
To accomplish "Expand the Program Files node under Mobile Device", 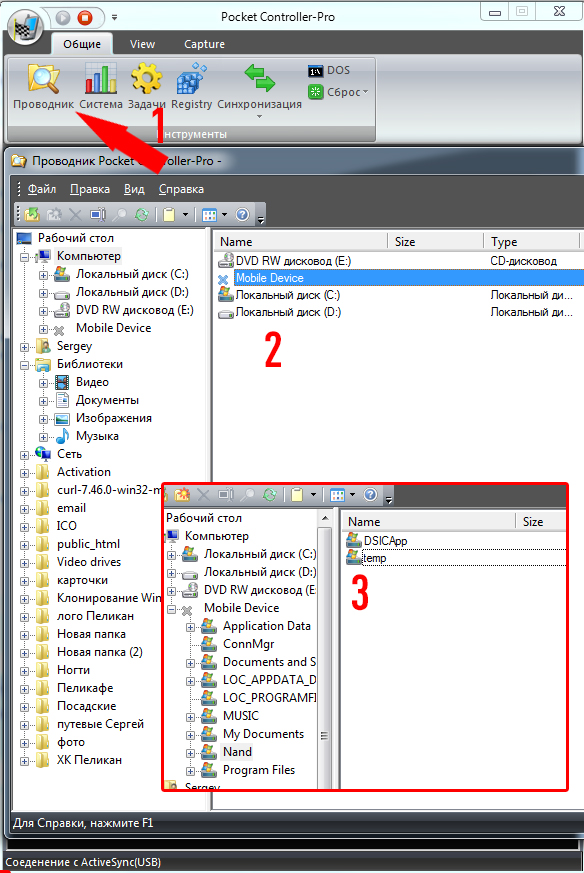I will click(190, 772).
